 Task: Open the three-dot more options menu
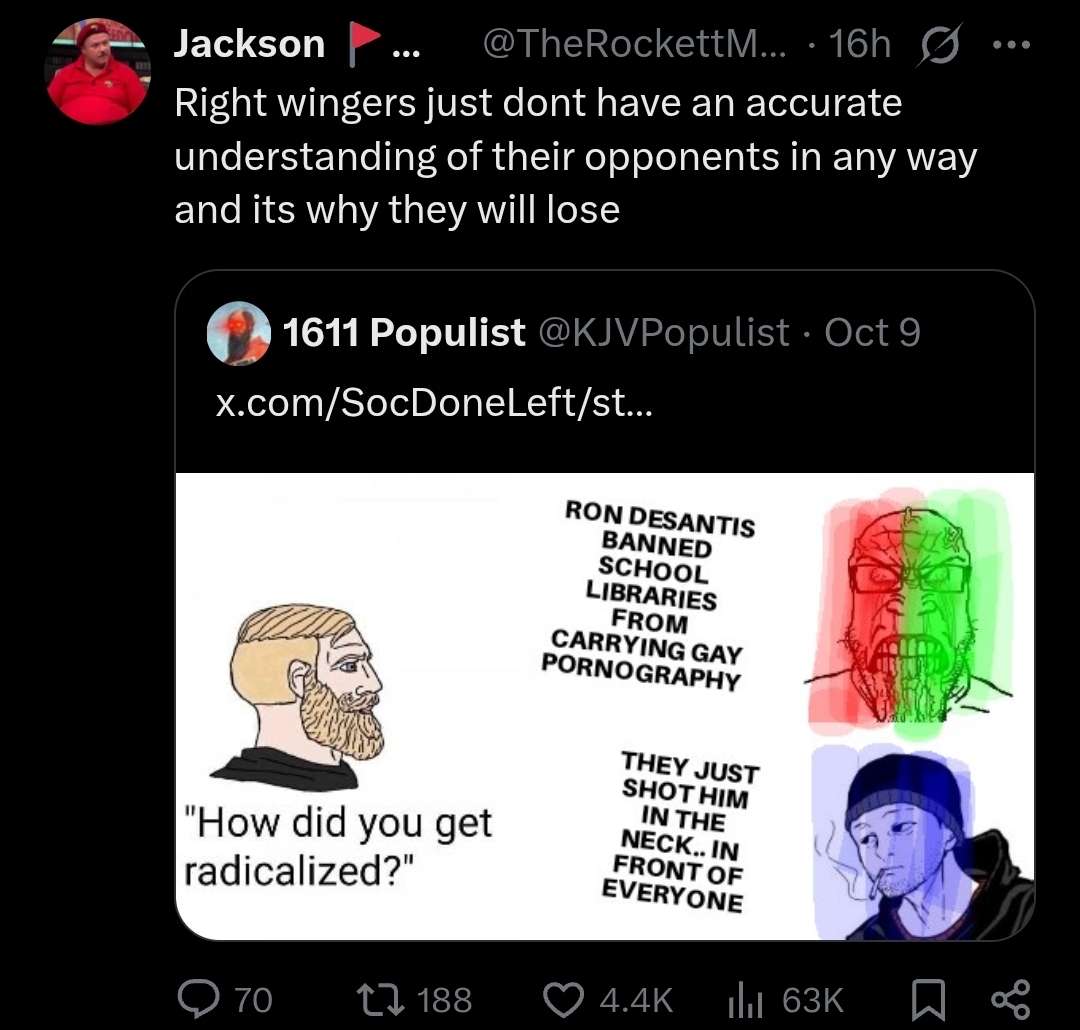pos(1011,45)
